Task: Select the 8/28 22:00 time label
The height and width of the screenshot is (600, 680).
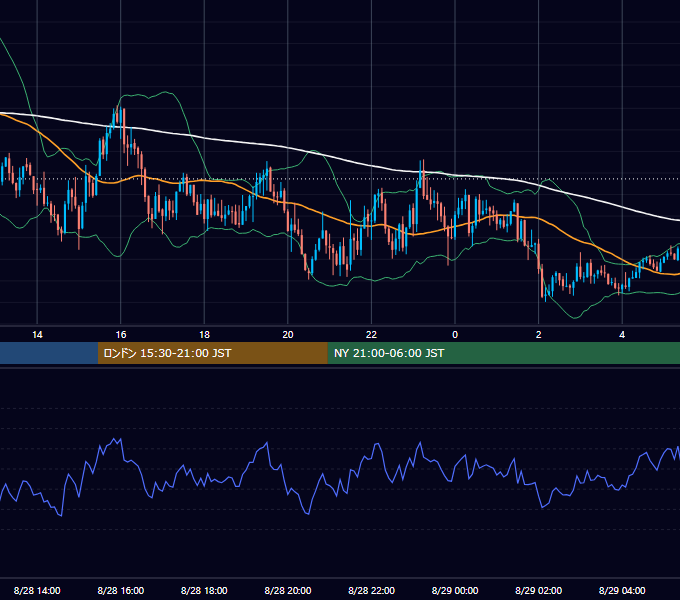Action: point(372,590)
